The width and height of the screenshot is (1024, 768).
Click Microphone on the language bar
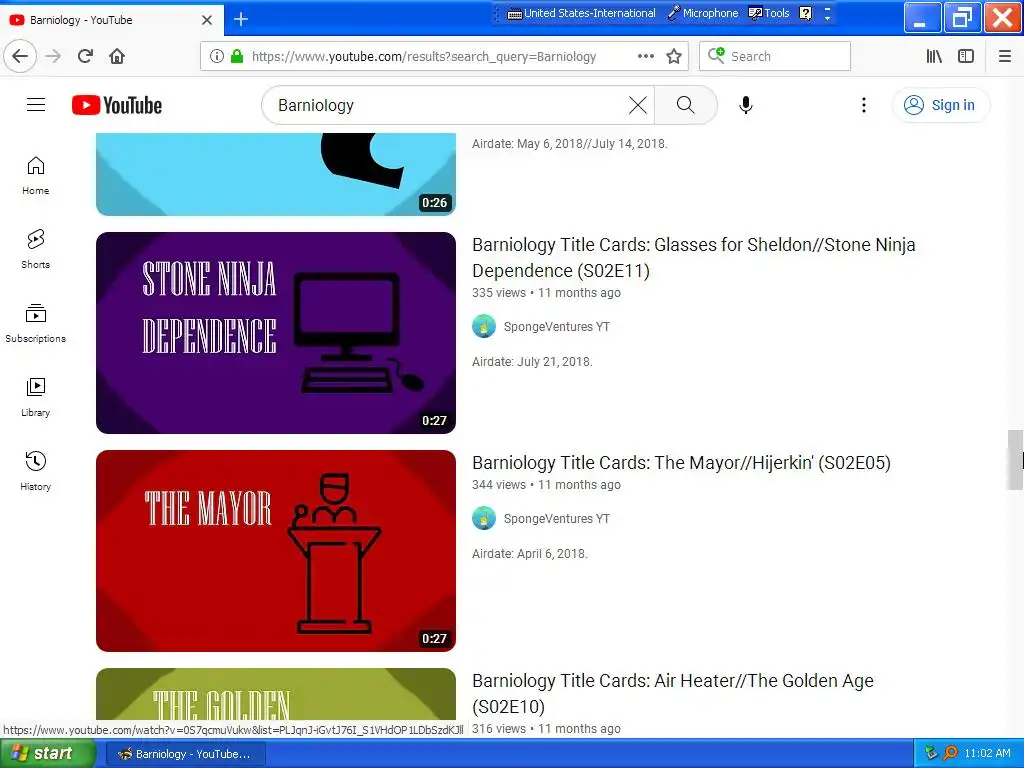(x=703, y=13)
